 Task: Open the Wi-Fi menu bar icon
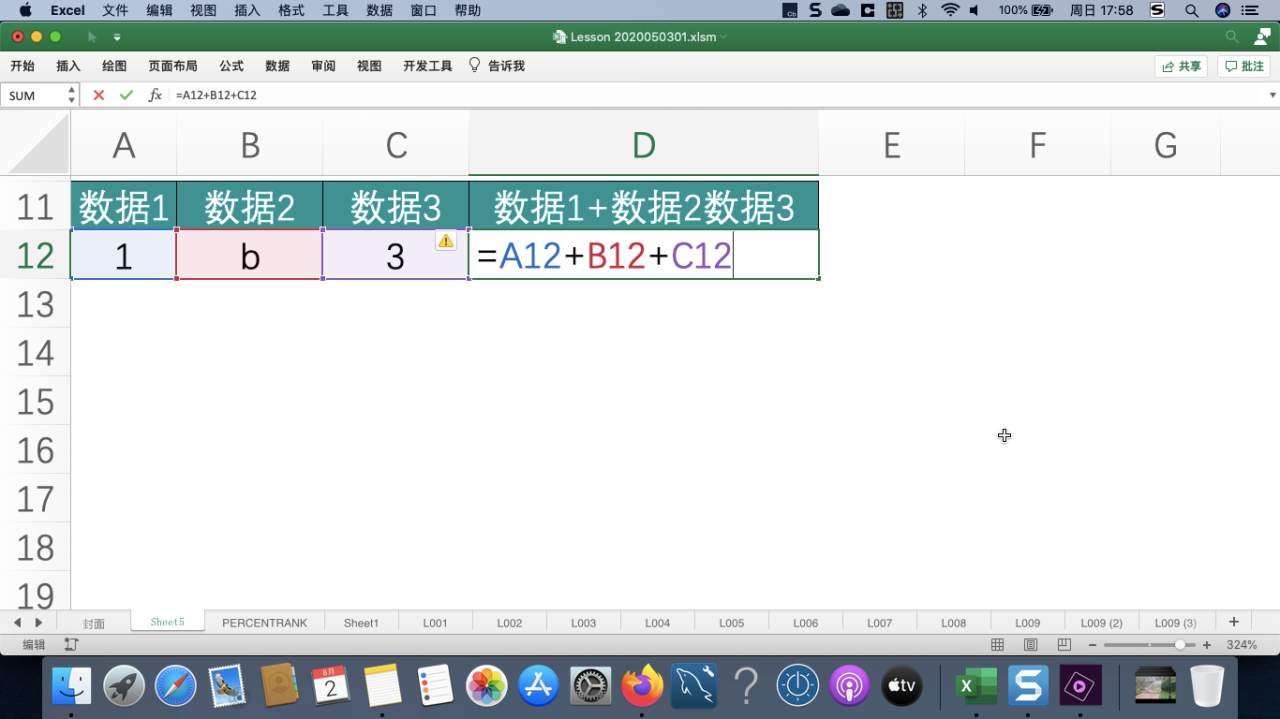[x=949, y=10]
